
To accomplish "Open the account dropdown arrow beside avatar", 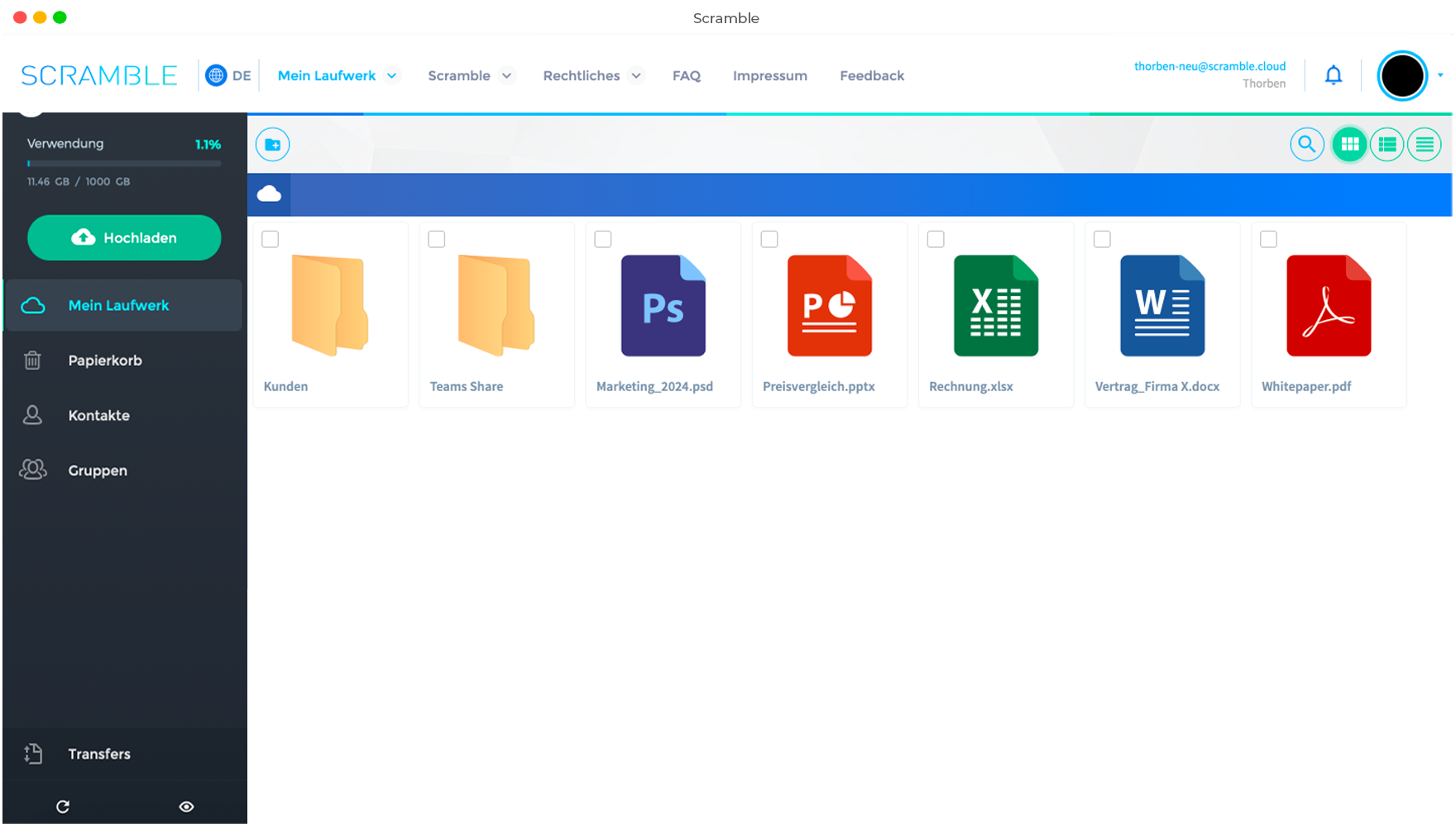I will (x=1440, y=75).
